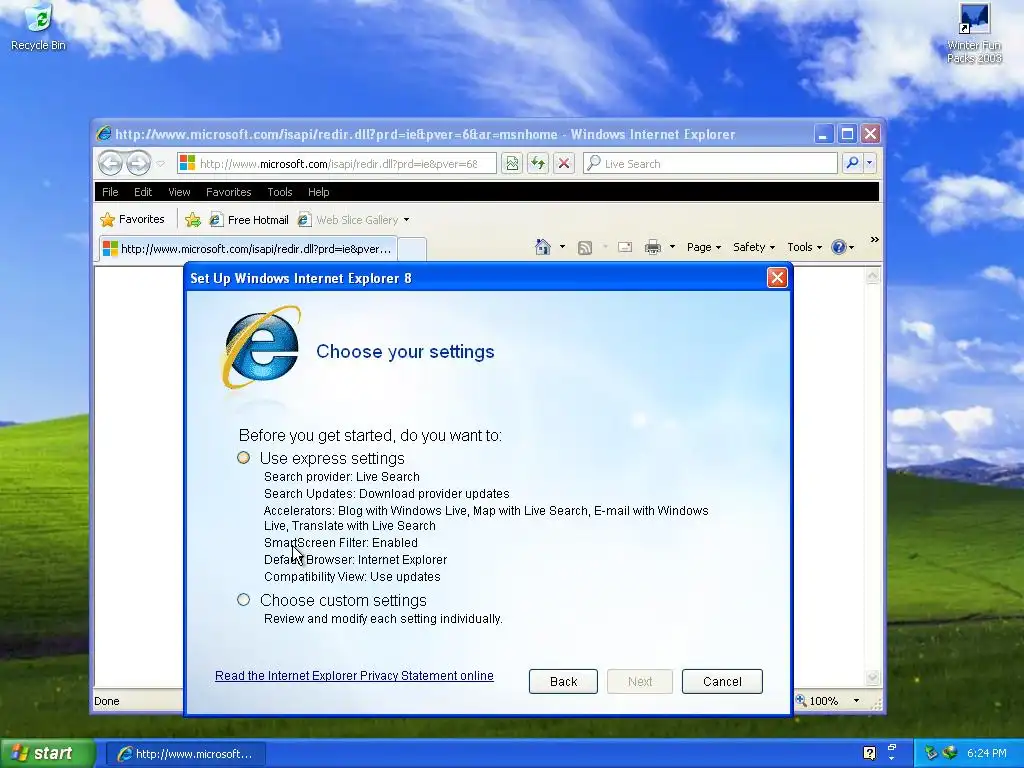This screenshot has width=1024, height=768.
Task: Open the View menu
Action: click(179, 192)
